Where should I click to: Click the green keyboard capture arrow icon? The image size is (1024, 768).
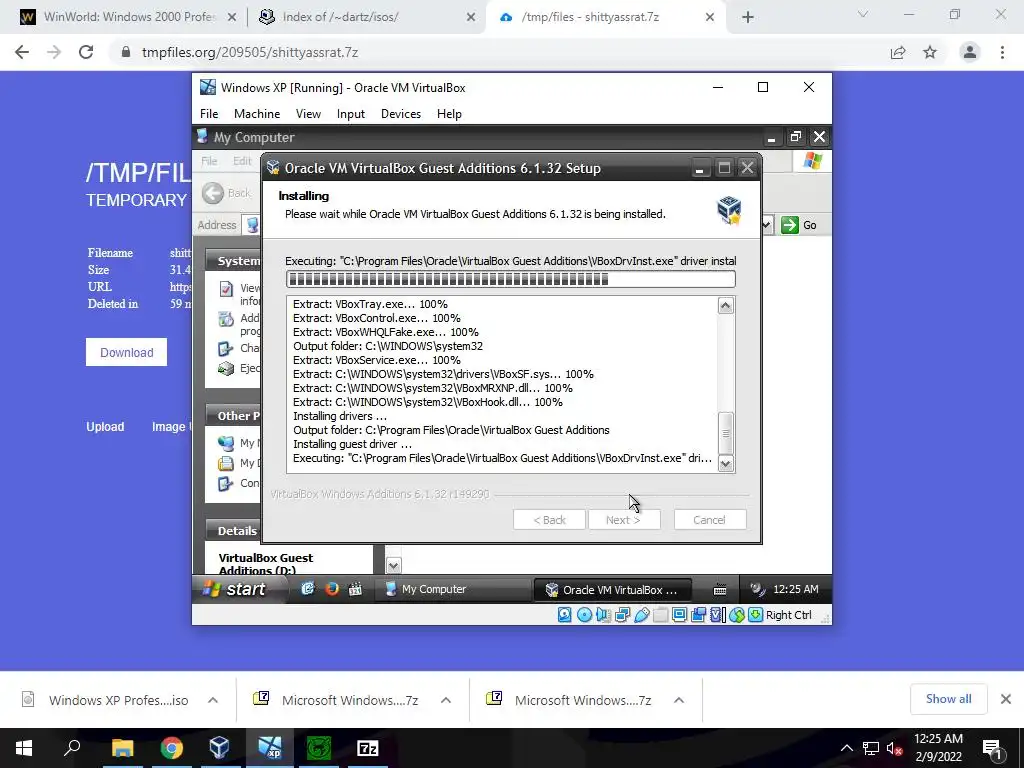[x=755, y=615]
